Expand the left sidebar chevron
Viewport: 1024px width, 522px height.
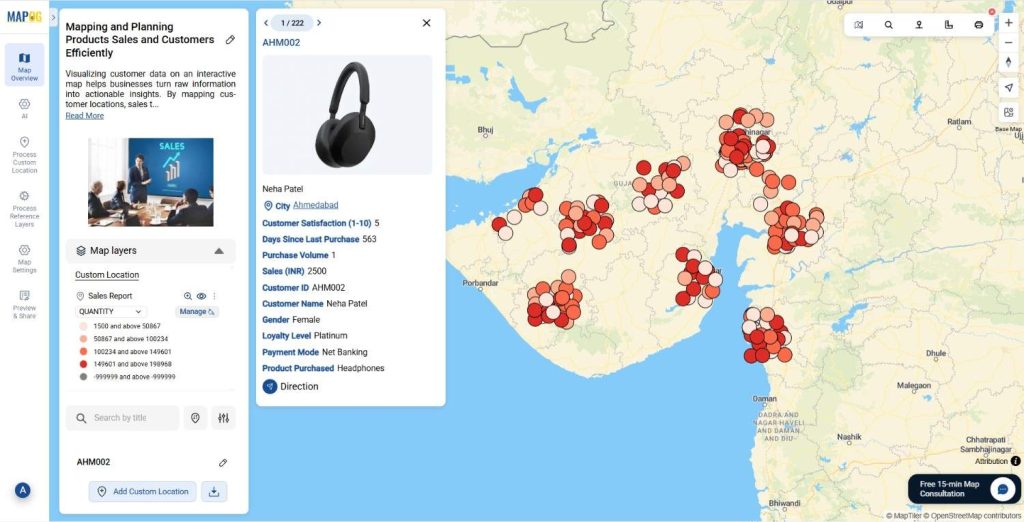pyautogui.click(x=54, y=17)
